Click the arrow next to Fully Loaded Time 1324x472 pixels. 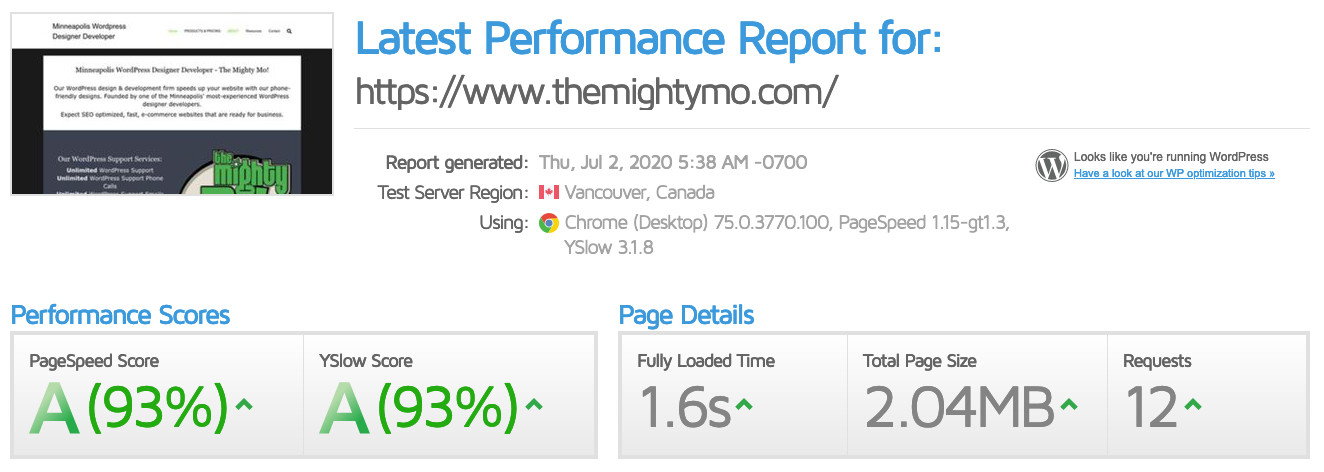tap(744, 404)
